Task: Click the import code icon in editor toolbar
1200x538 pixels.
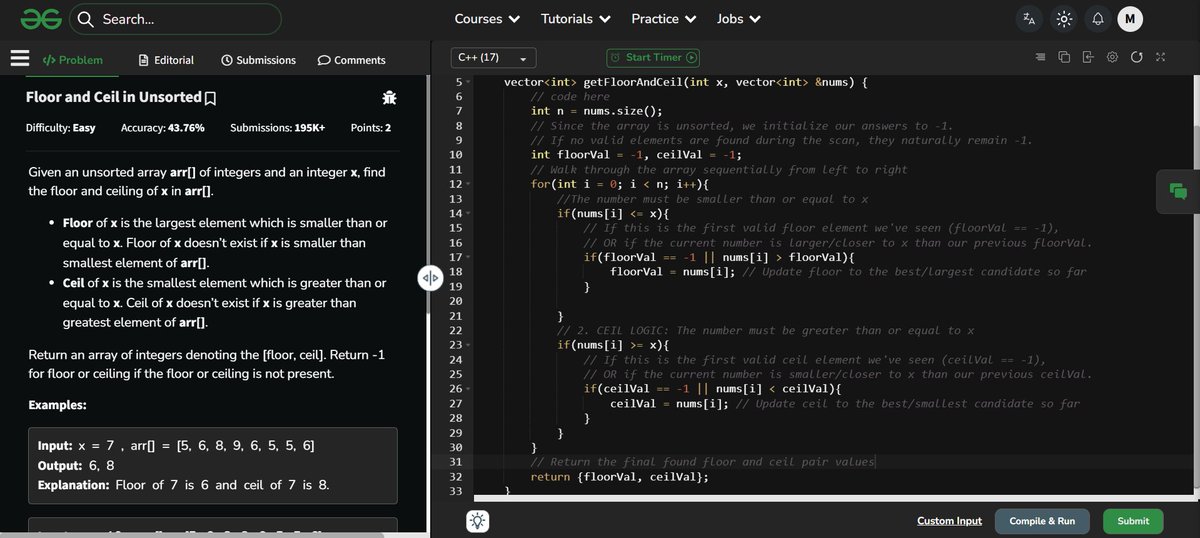Action: click(x=1088, y=57)
